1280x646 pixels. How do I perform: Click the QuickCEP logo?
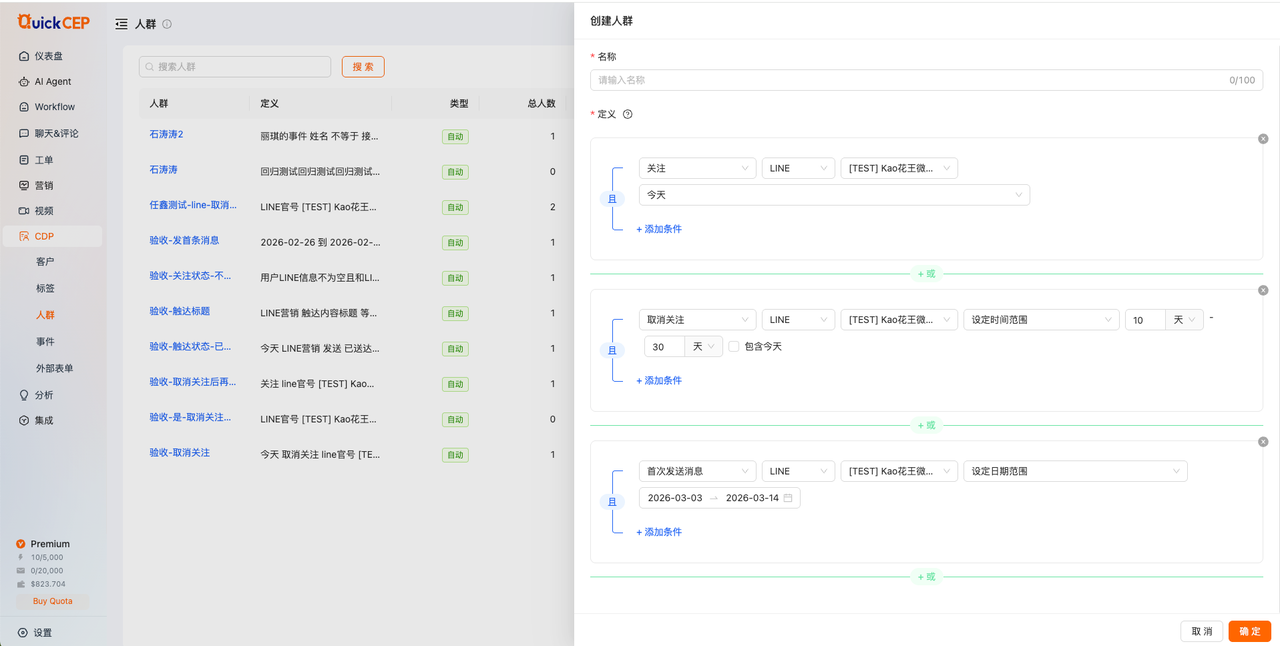point(53,22)
